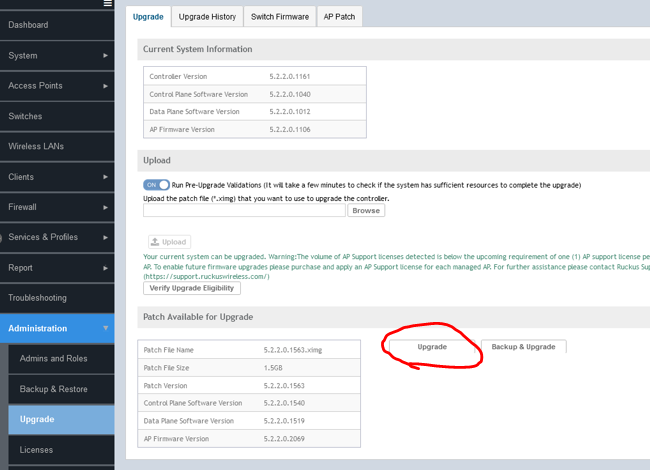This screenshot has width=650, height=470.
Task: Select the AP Patch tab
Action: (x=340, y=17)
